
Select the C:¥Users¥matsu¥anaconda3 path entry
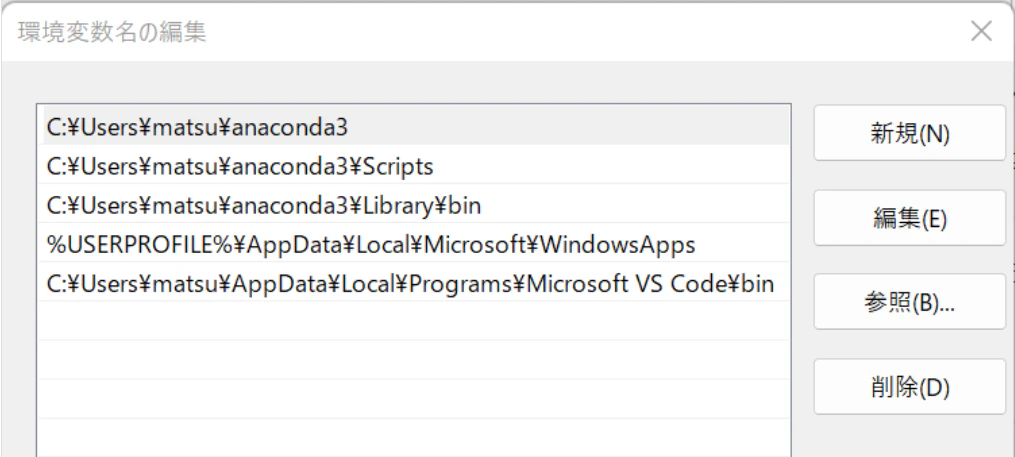413,127
